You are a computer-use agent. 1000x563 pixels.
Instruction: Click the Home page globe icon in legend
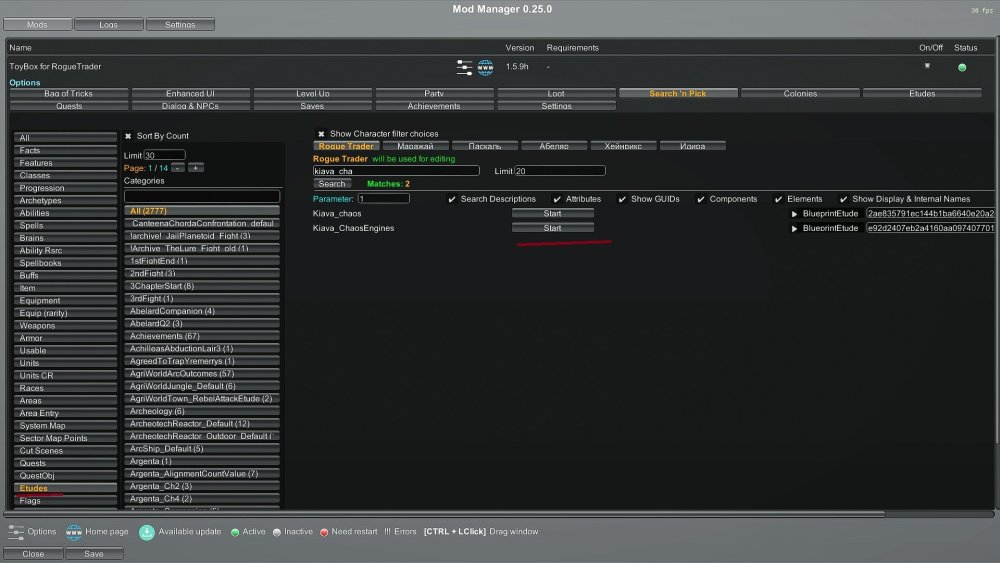coord(73,532)
